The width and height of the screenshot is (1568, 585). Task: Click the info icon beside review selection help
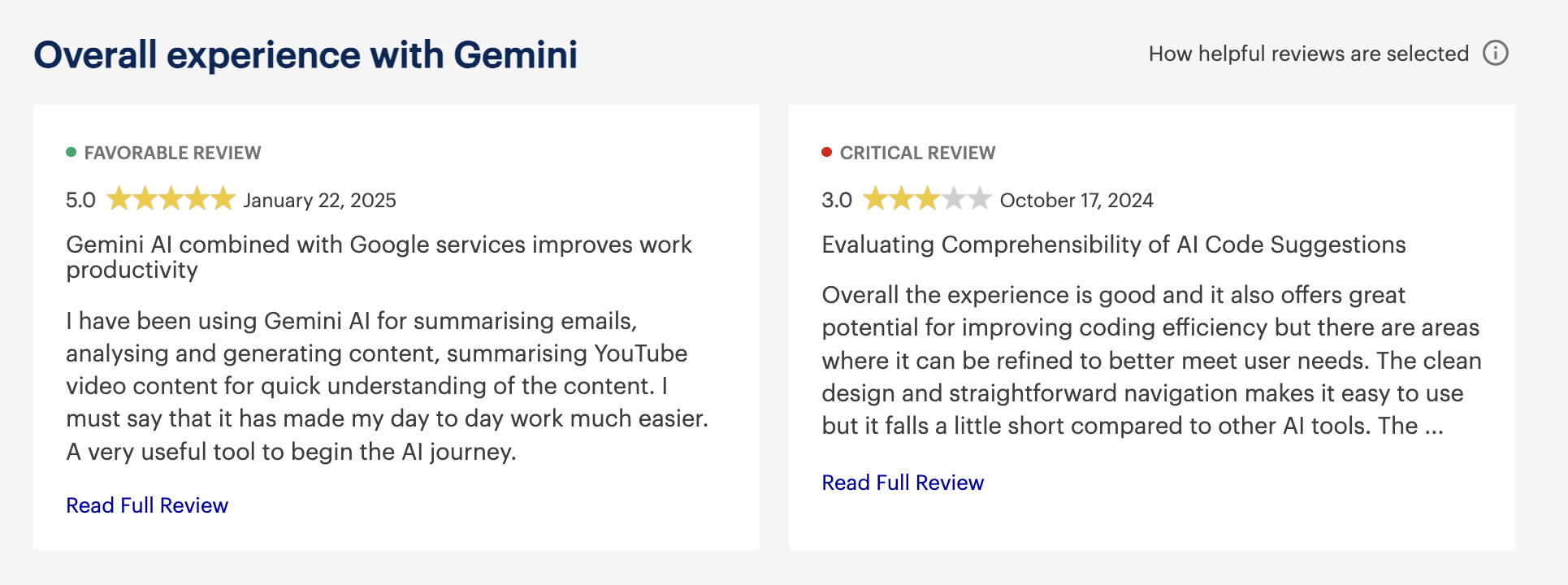(1495, 53)
